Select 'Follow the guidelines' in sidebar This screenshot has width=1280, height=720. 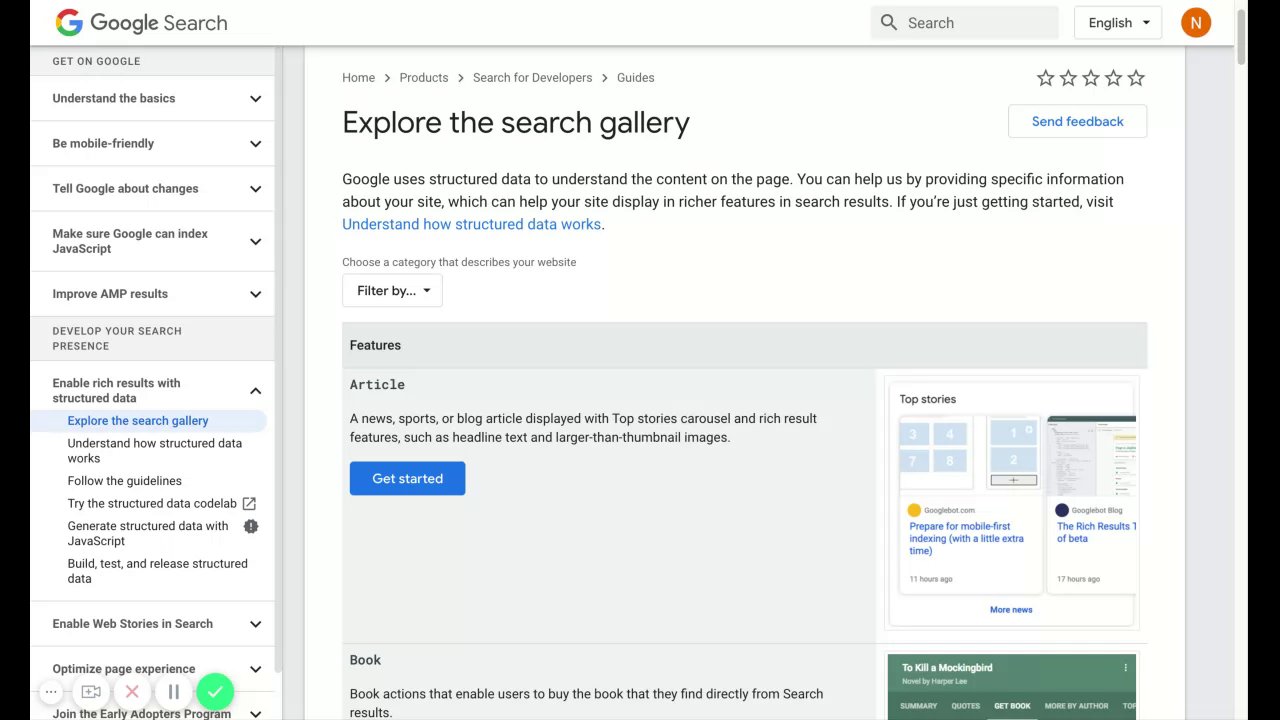(124, 481)
